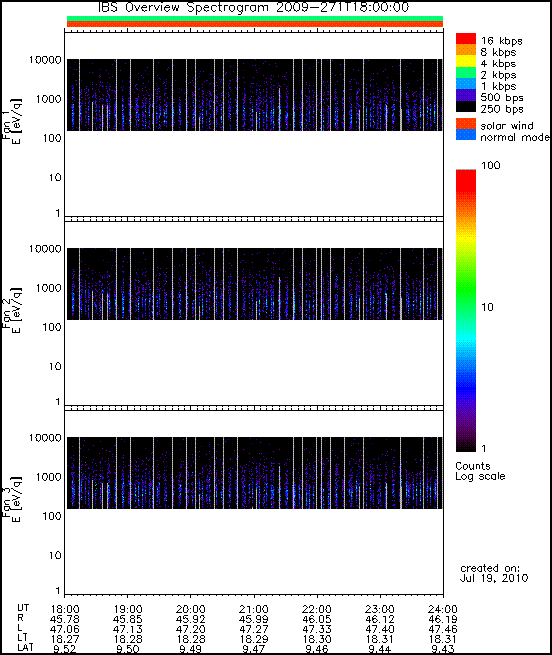Click the normal mode blue swatch

click(466, 135)
